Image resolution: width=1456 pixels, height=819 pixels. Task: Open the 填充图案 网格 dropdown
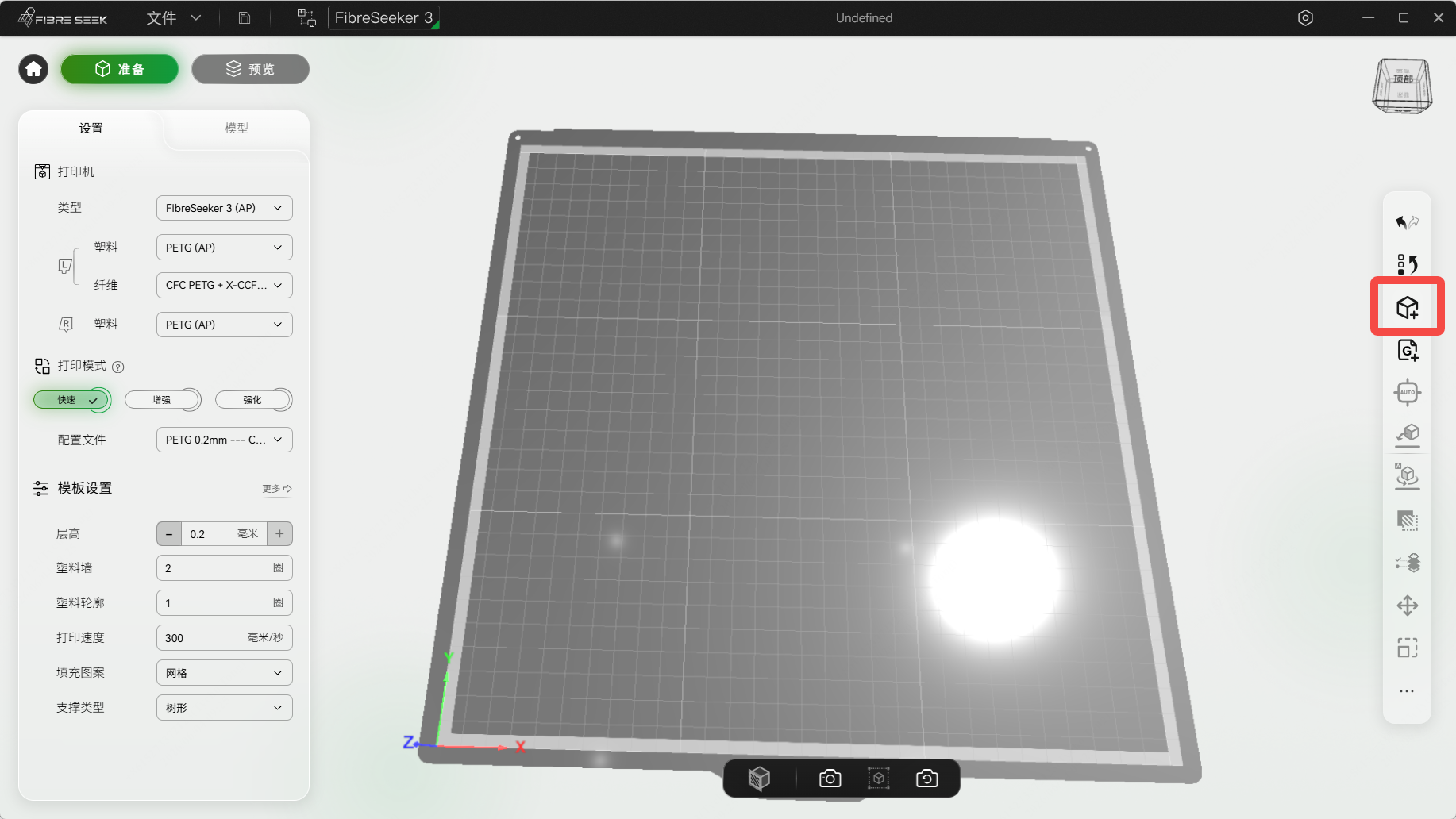[224, 673]
